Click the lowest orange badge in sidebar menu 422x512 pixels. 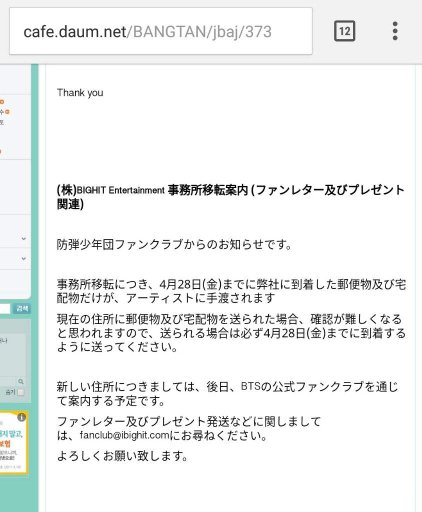coord(1,151)
